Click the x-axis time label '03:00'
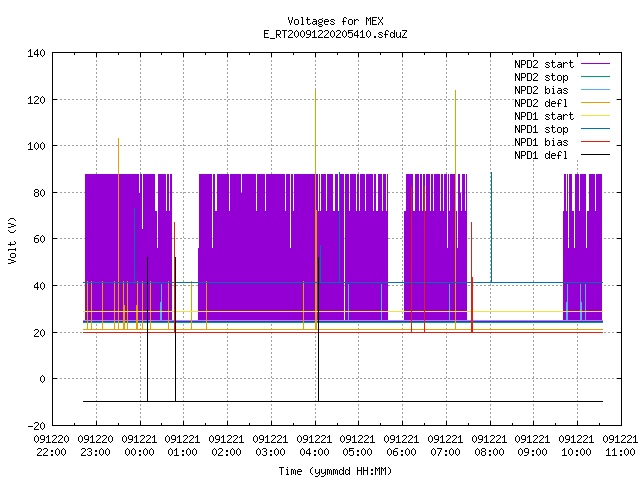 (270, 452)
